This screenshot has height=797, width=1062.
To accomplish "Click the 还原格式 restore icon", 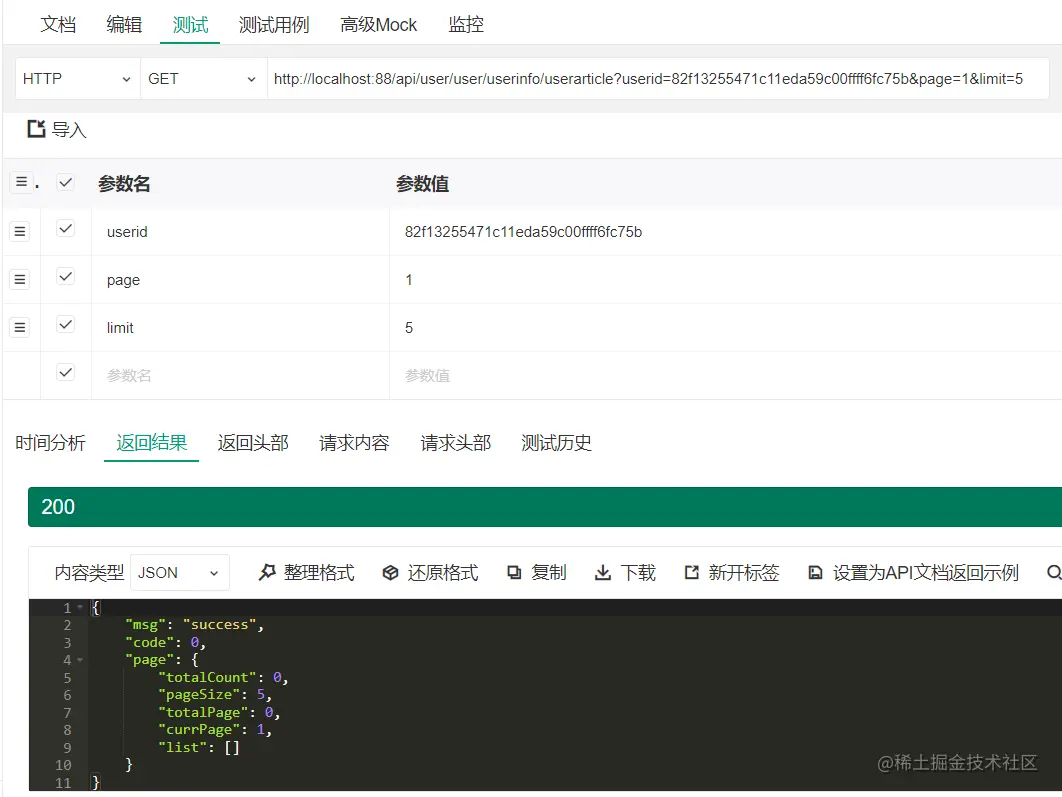I will [x=390, y=573].
